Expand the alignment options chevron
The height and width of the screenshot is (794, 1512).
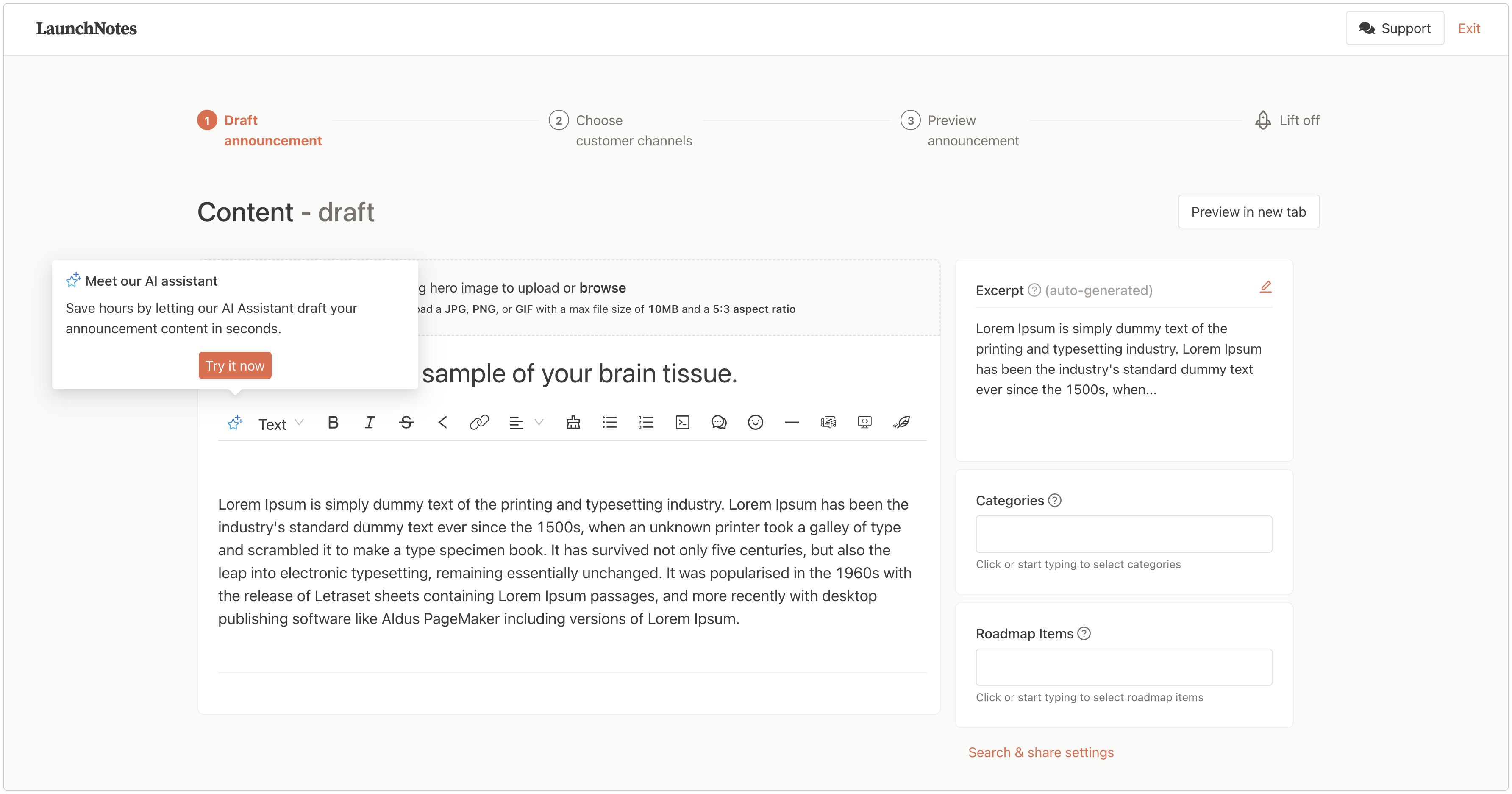[x=539, y=422]
